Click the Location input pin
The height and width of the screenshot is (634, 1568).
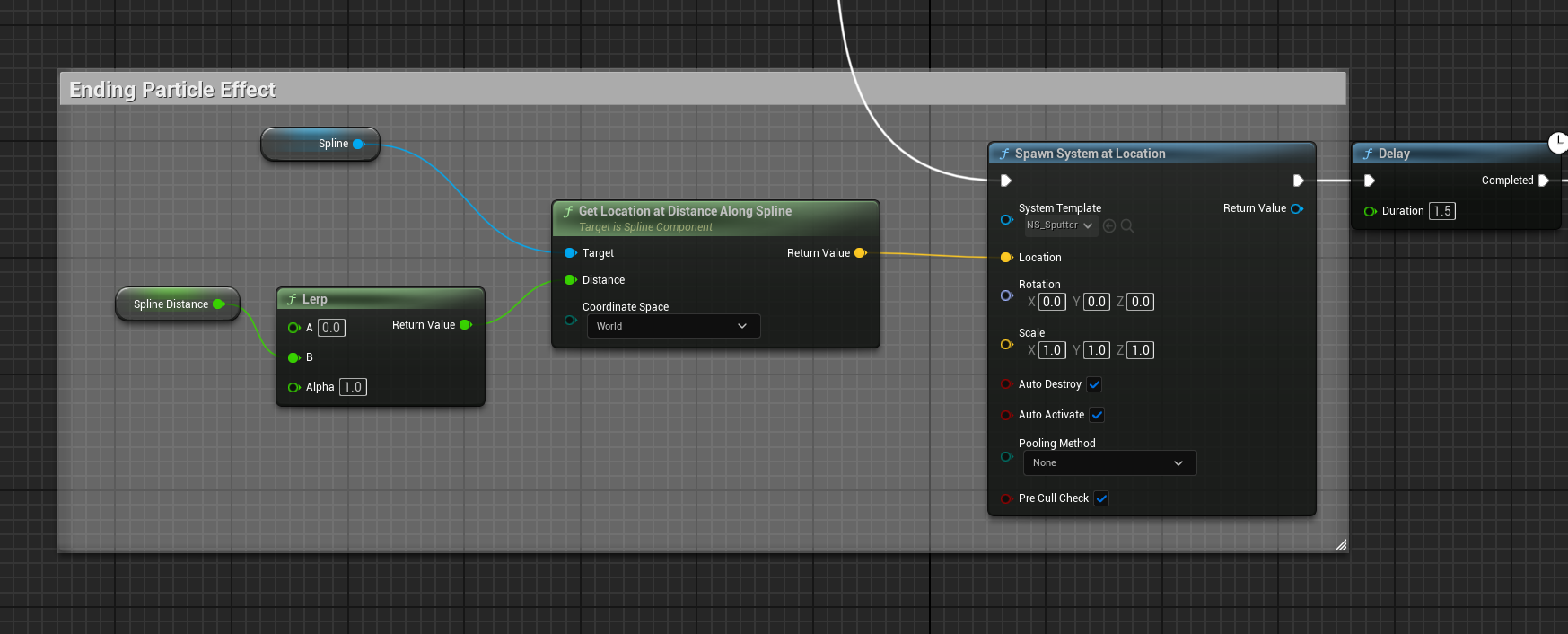click(x=1006, y=258)
